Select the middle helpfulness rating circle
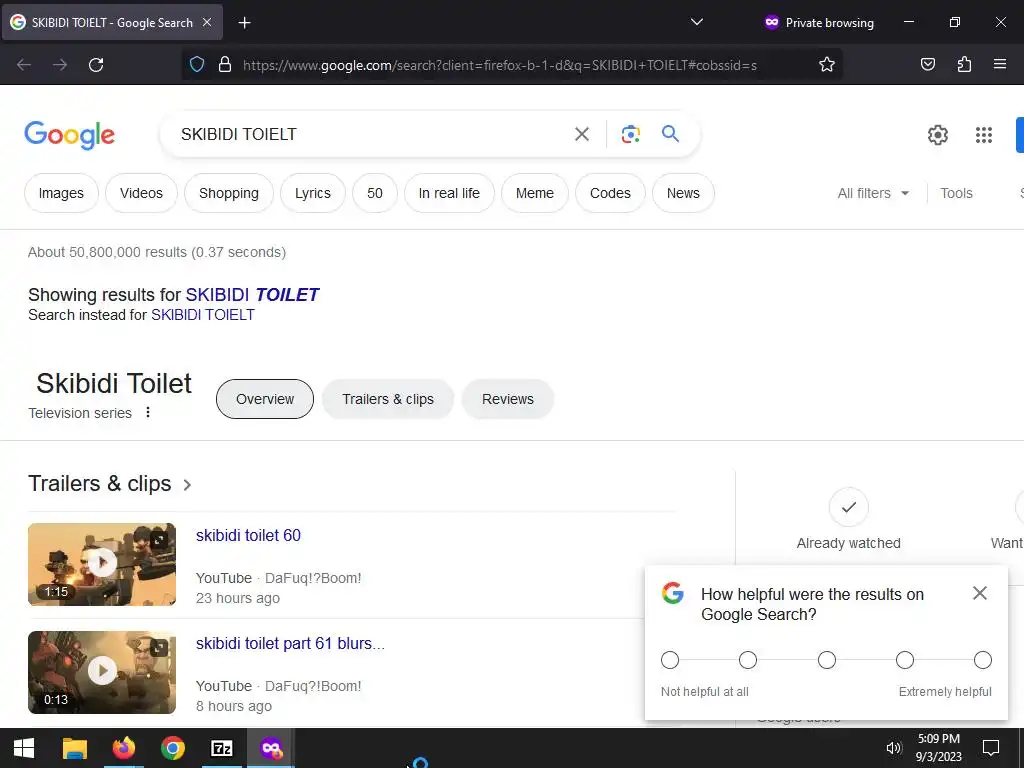The height and width of the screenshot is (768, 1024). click(827, 660)
